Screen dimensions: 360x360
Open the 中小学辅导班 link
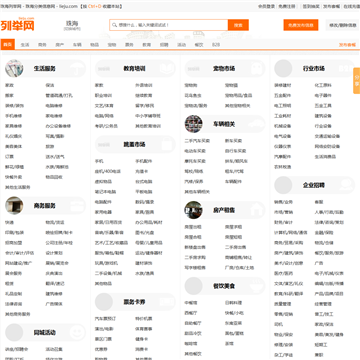pyautogui.click(x=148, y=116)
